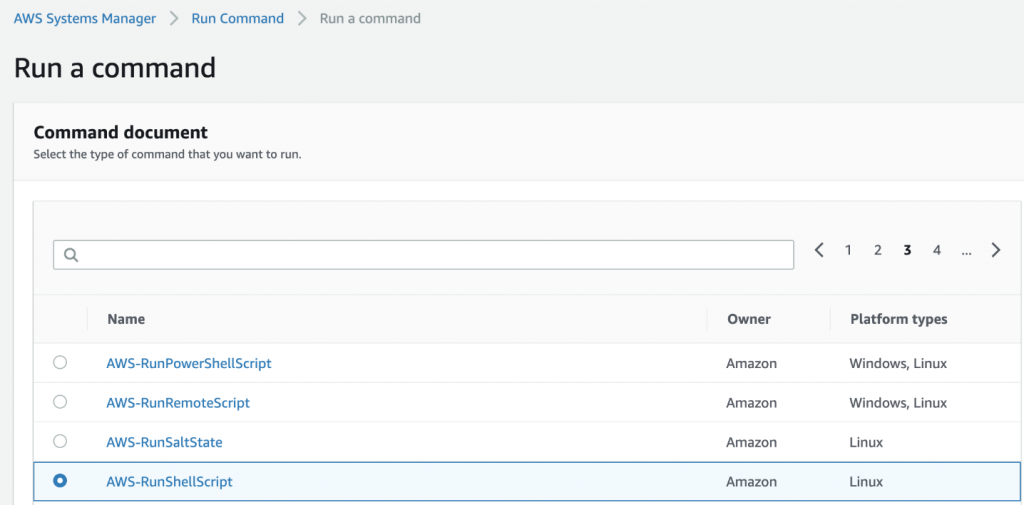This screenshot has width=1024, height=505.
Task: Open the AWS-RunPowerShellScript document link
Action: [189, 363]
